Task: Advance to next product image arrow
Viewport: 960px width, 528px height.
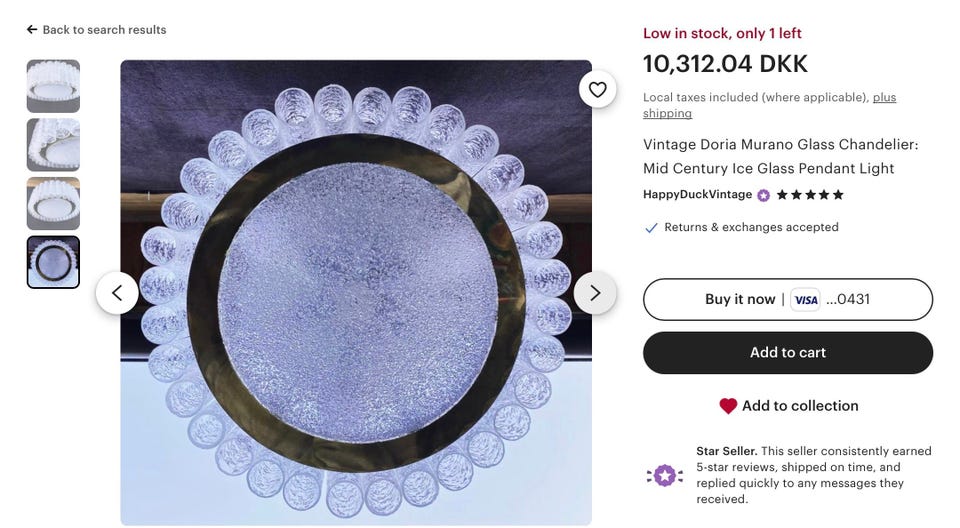Action: point(595,293)
